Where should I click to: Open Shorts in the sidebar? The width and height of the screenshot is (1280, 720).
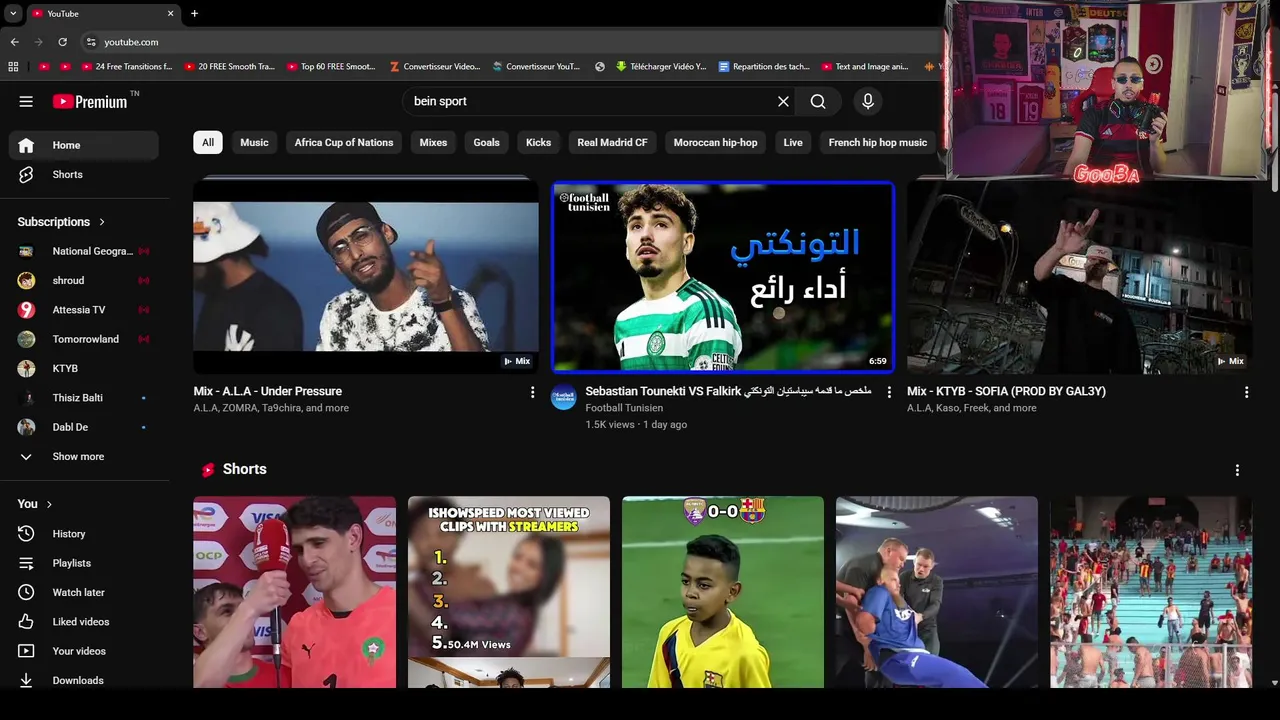click(83, 174)
